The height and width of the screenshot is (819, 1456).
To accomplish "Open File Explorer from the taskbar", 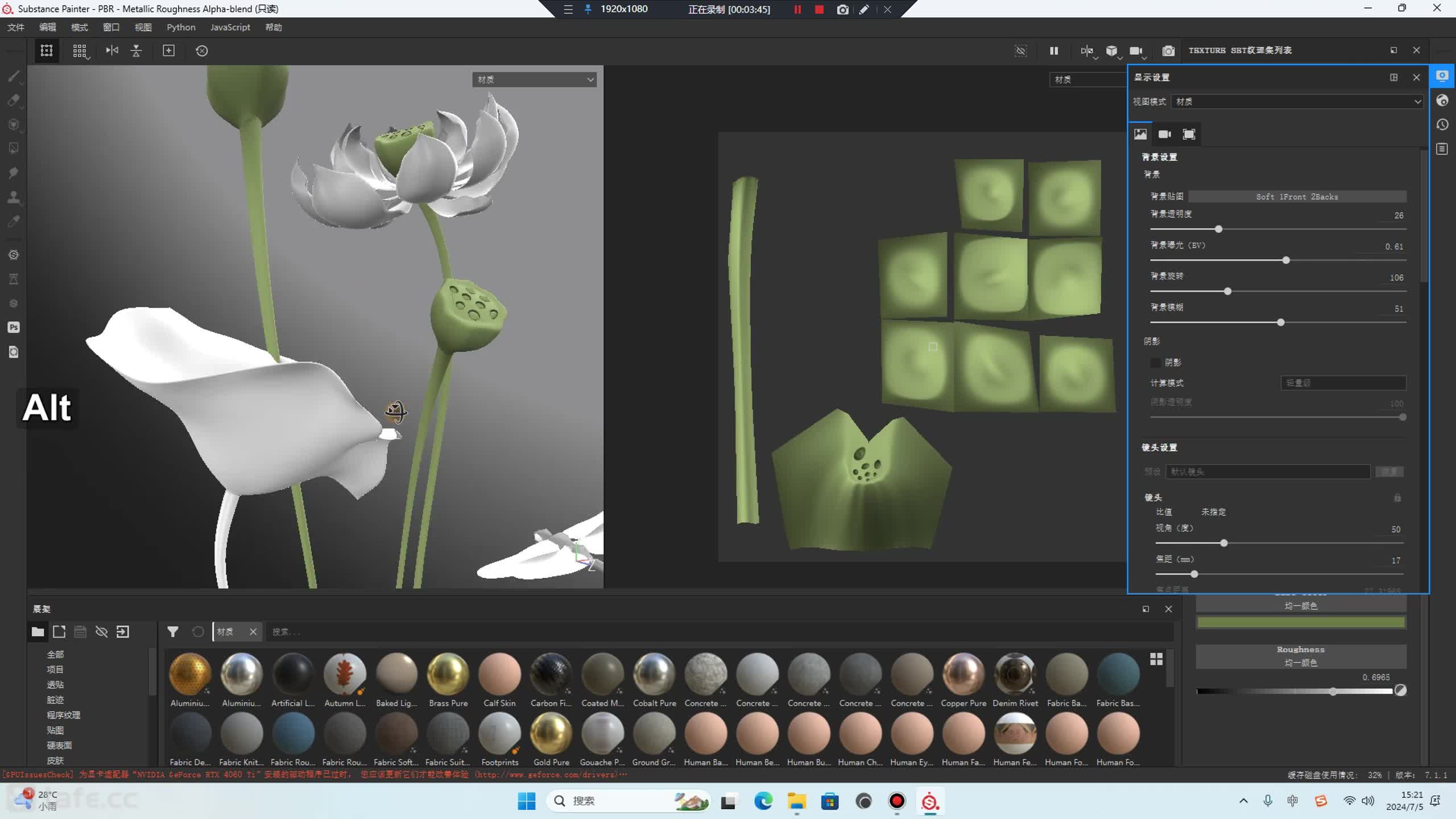I will tap(796, 801).
